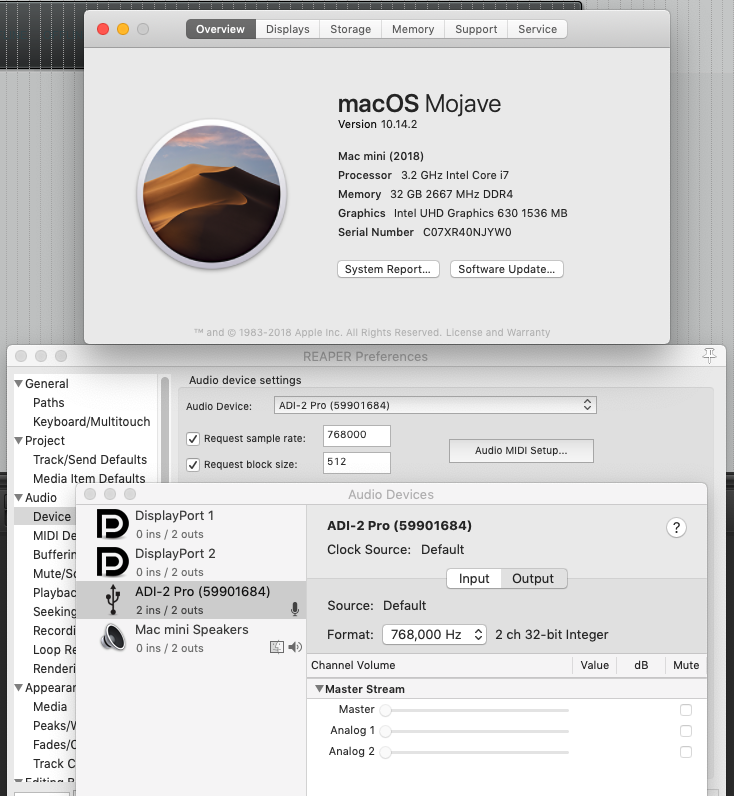Screen dimensions: 734x796
Task: Open Audio Devices help question mark
Action: coord(676,527)
